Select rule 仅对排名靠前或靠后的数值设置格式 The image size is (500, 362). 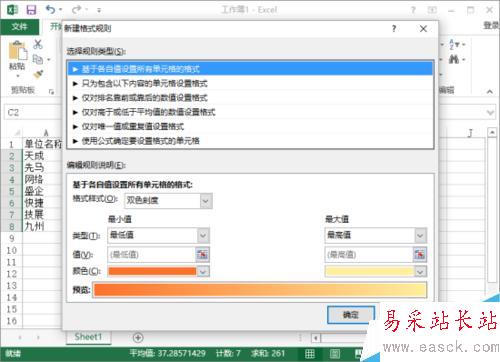click(250, 98)
